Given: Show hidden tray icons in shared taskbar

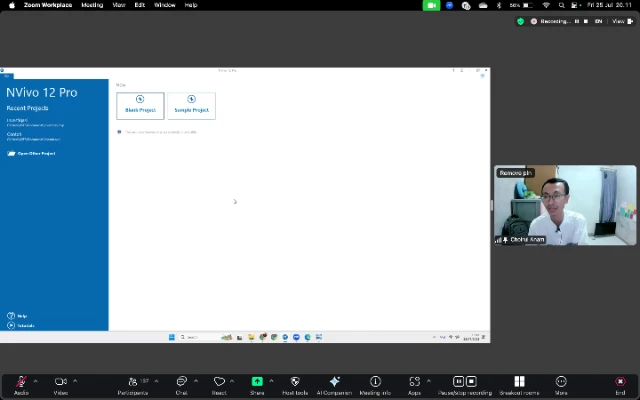Looking at the screenshot, I should (434, 337).
